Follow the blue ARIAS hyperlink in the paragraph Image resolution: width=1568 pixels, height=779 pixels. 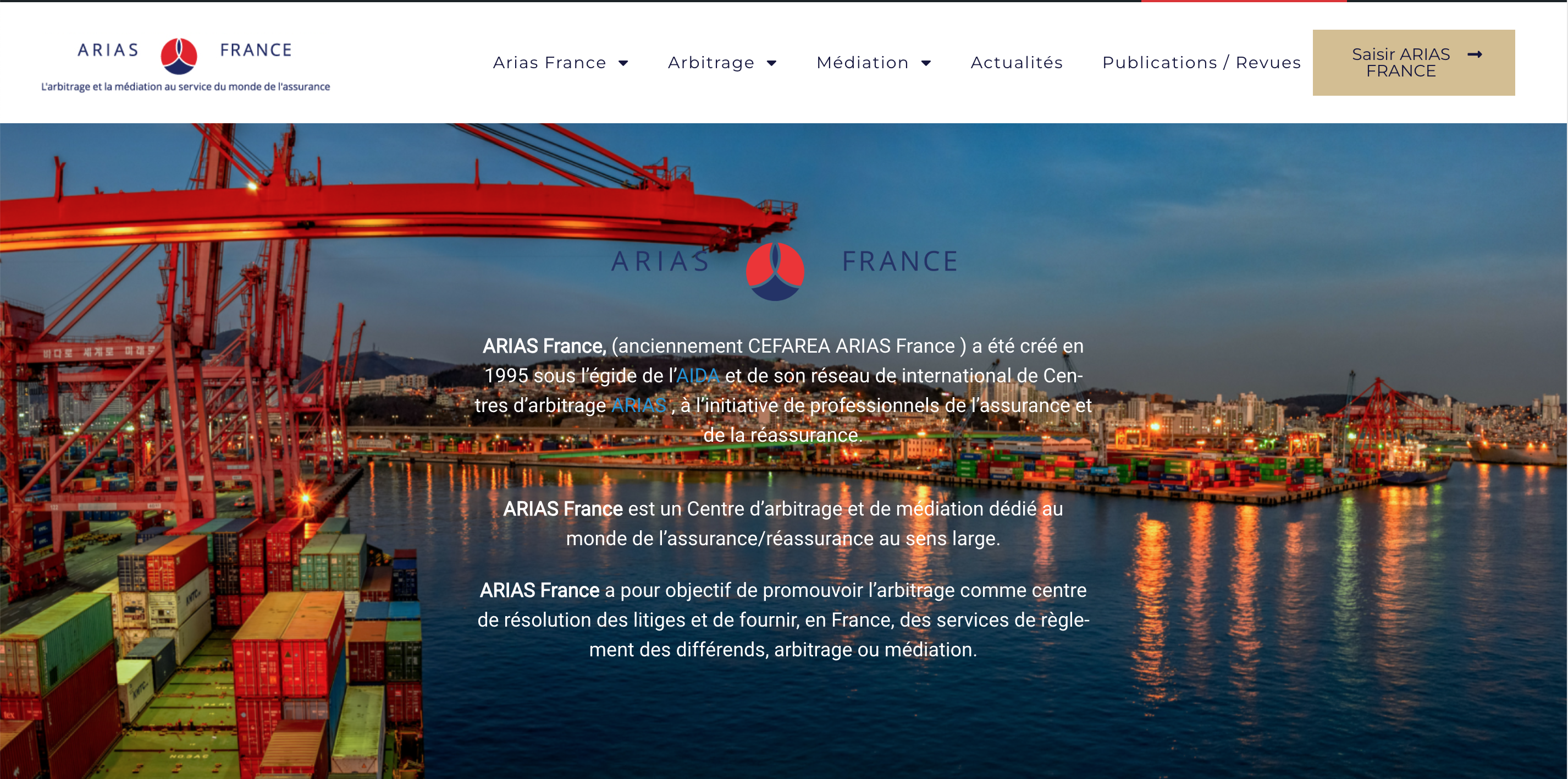point(638,405)
